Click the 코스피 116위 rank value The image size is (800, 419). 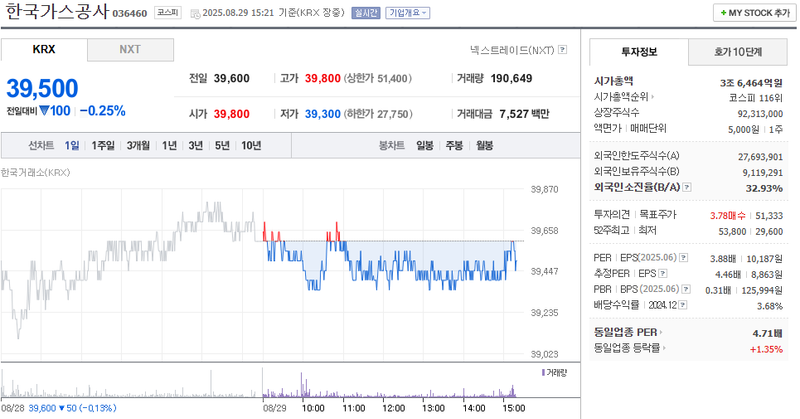[756, 98]
